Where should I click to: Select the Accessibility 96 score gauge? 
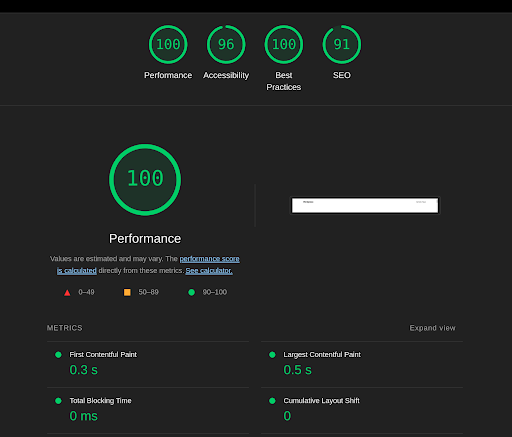point(226,44)
